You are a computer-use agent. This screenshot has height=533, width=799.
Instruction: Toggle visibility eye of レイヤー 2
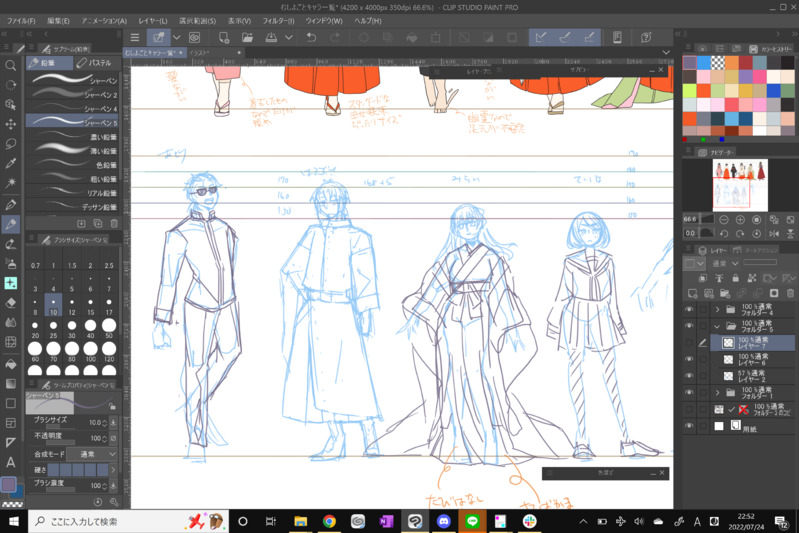pyautogui.click(x=689, y=376)
